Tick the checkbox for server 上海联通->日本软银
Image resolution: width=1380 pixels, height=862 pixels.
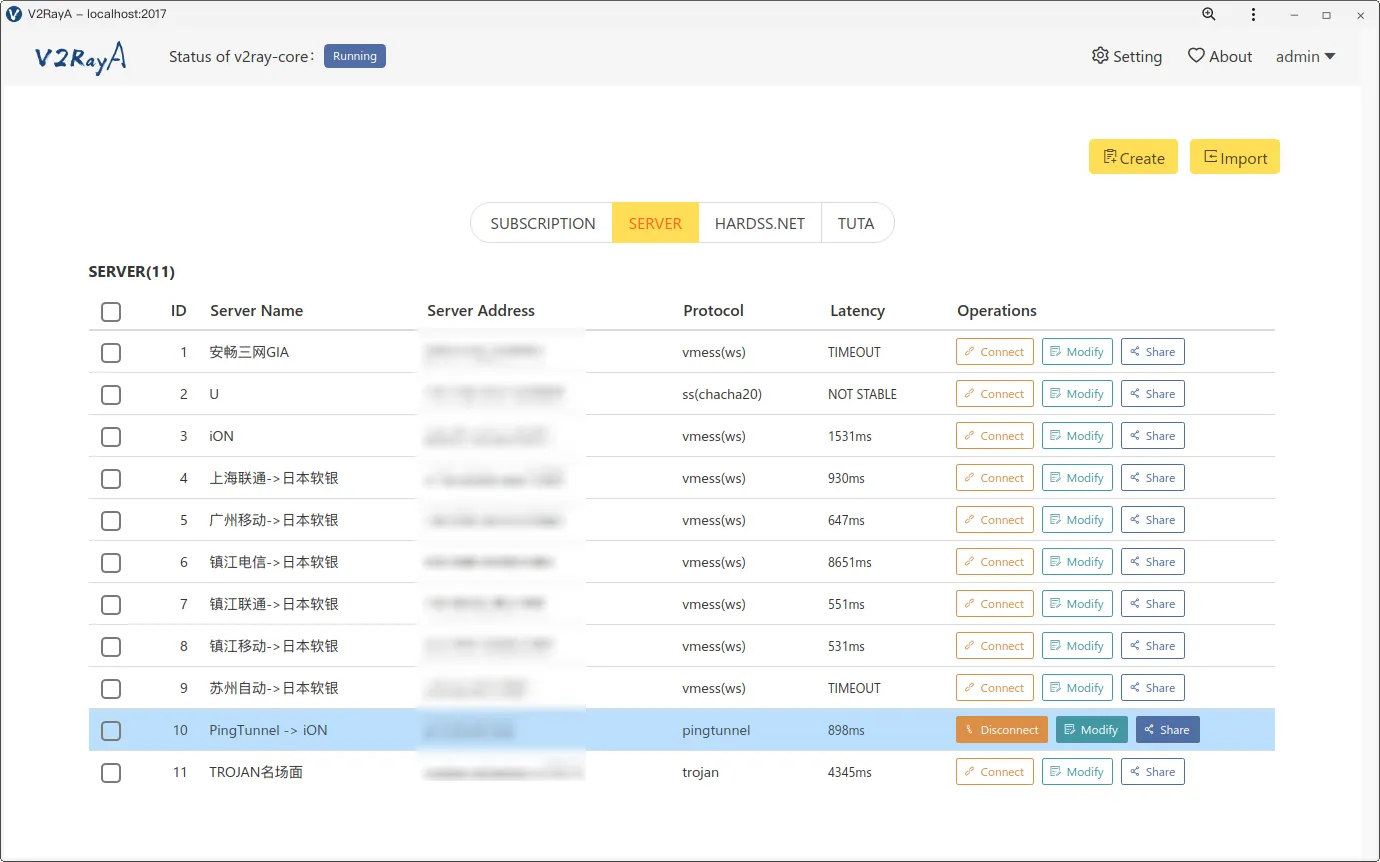(x=110, y=478)
